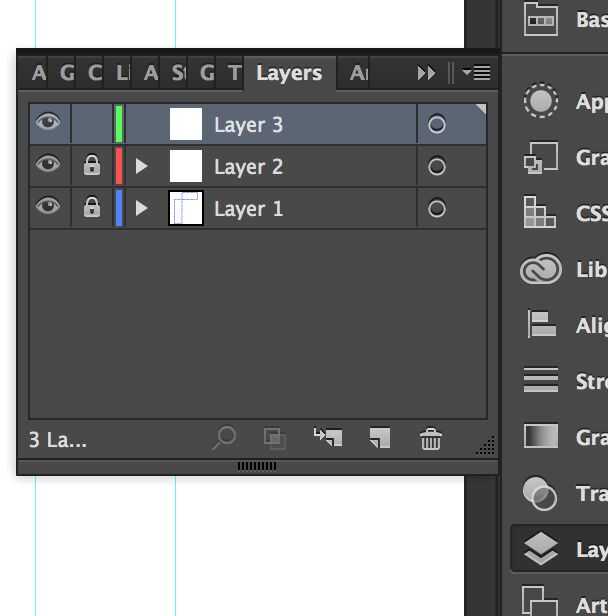Click Make/Release Clipping Mask icon

click(274, 438)
